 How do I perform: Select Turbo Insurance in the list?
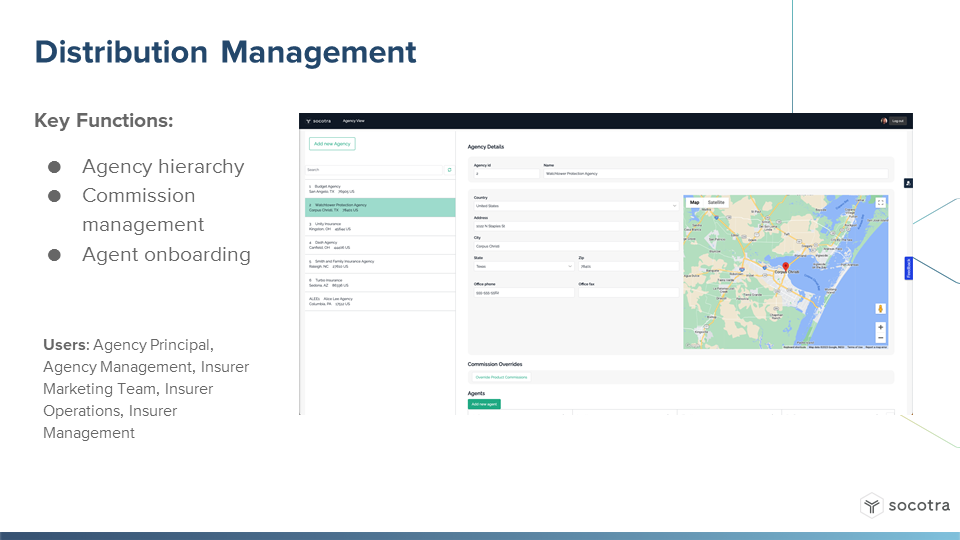[x=380, y=283]
